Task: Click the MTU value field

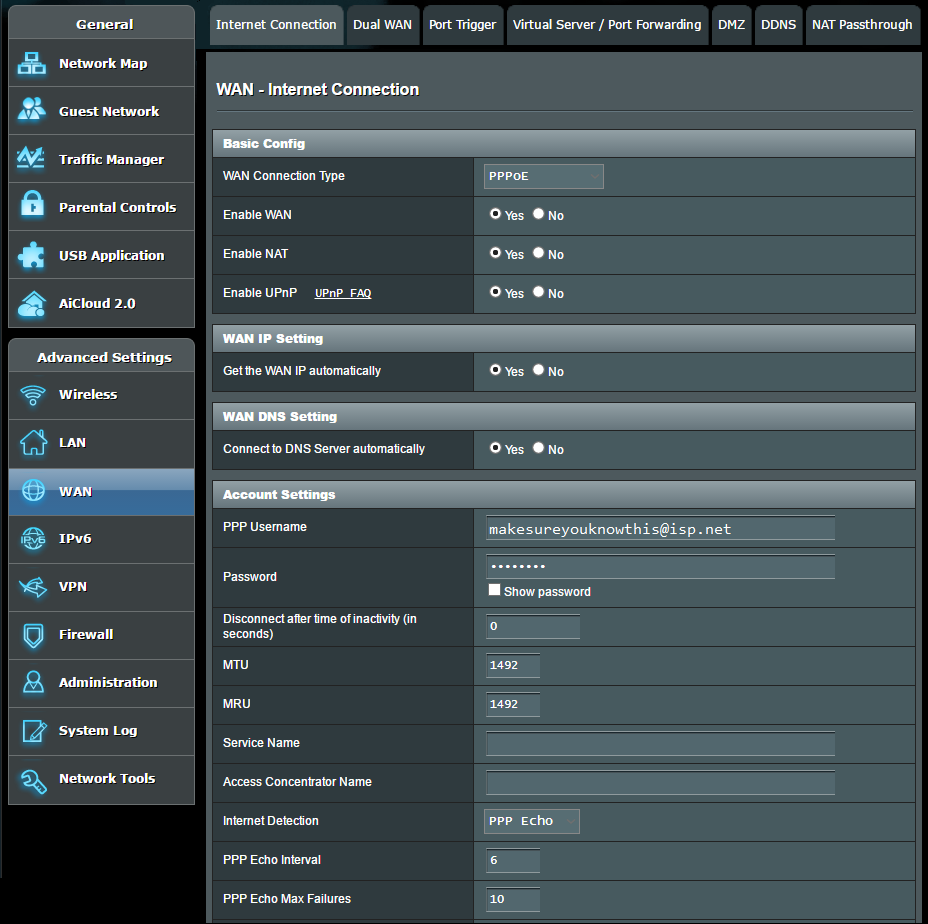Action: point(513,665)
